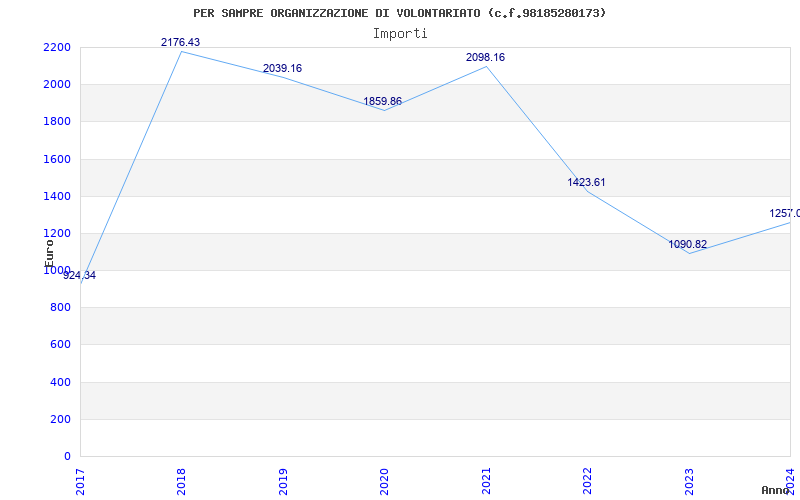Viewport: 800px width, 500px height.
Task: Click the Importi subtitle
Action: (400, 34)
